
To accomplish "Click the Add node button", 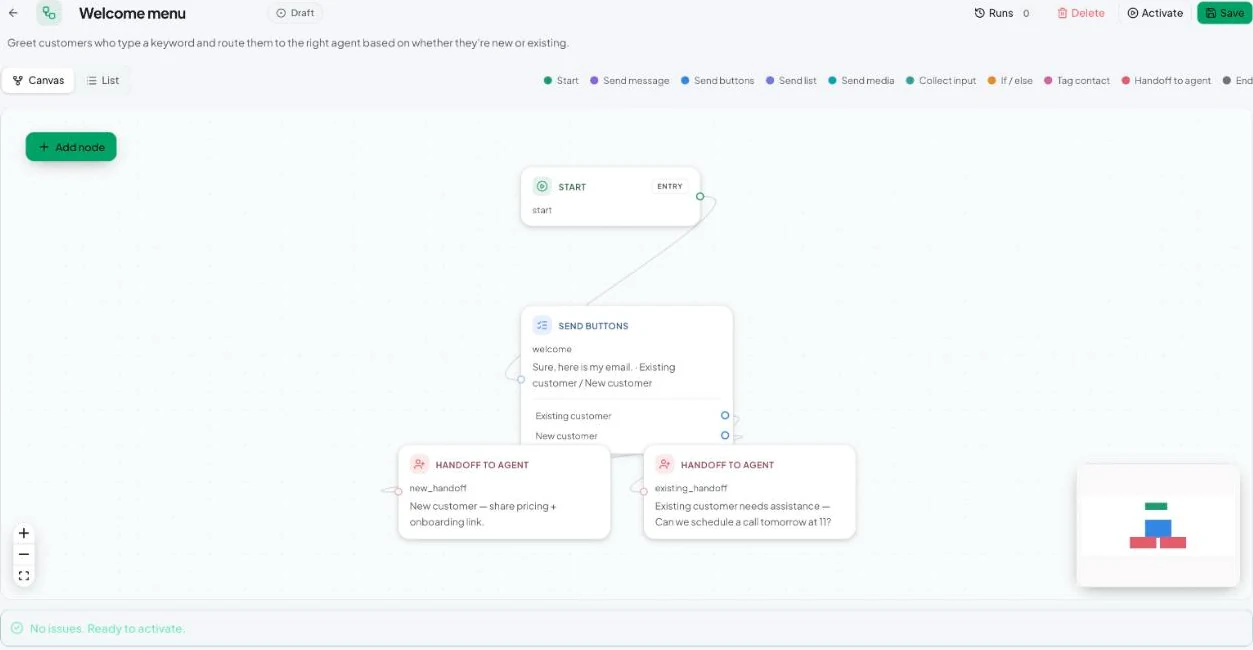I will click(x=71, y=147).
